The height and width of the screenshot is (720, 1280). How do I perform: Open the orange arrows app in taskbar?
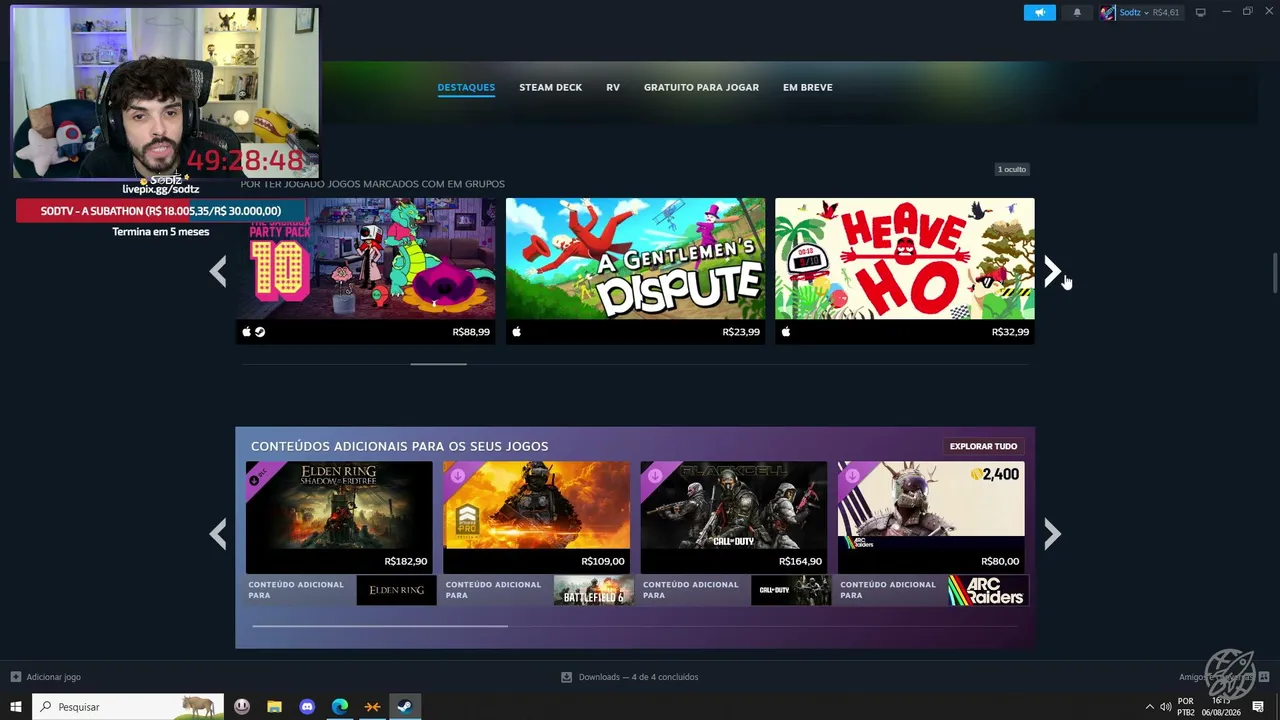[372, 707]
